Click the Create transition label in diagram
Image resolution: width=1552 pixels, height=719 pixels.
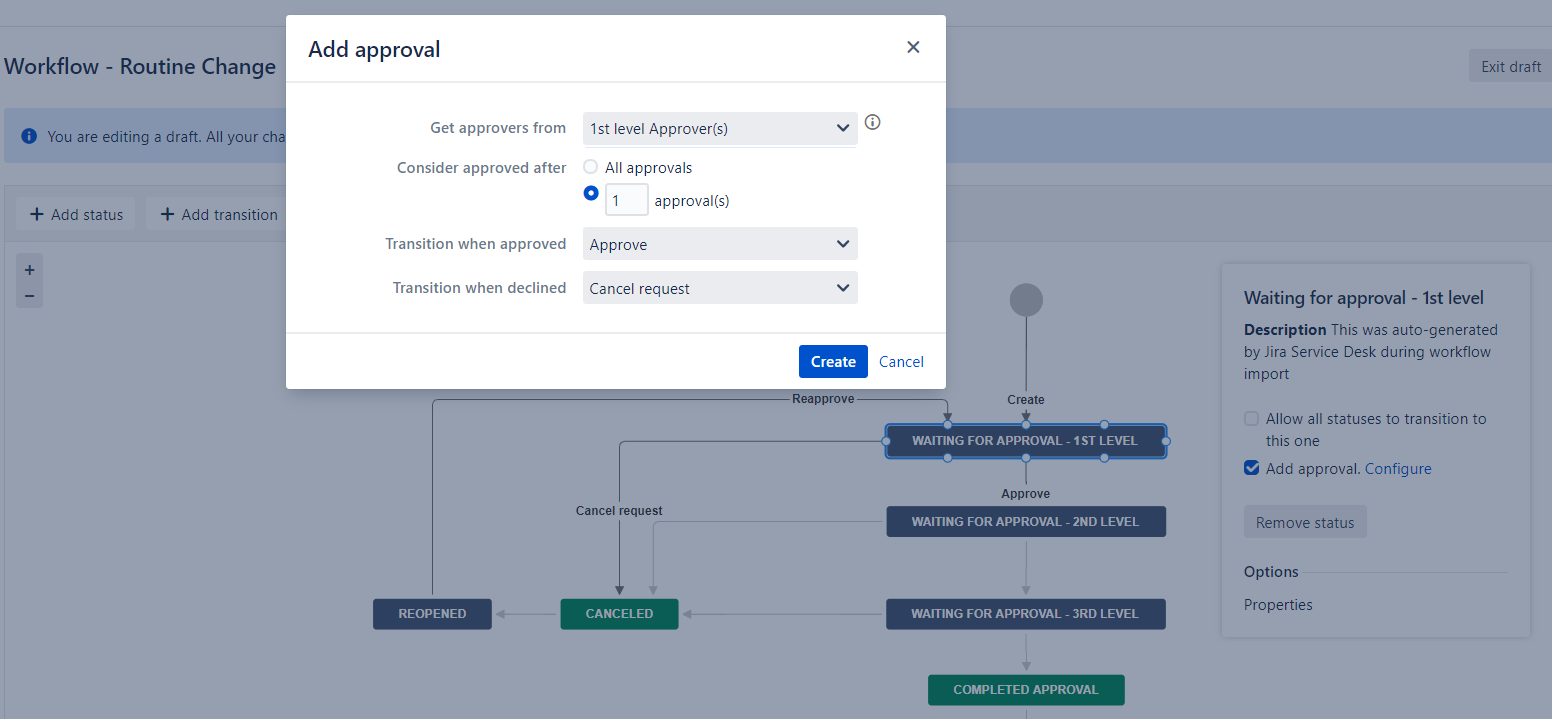coord(1026,399)
